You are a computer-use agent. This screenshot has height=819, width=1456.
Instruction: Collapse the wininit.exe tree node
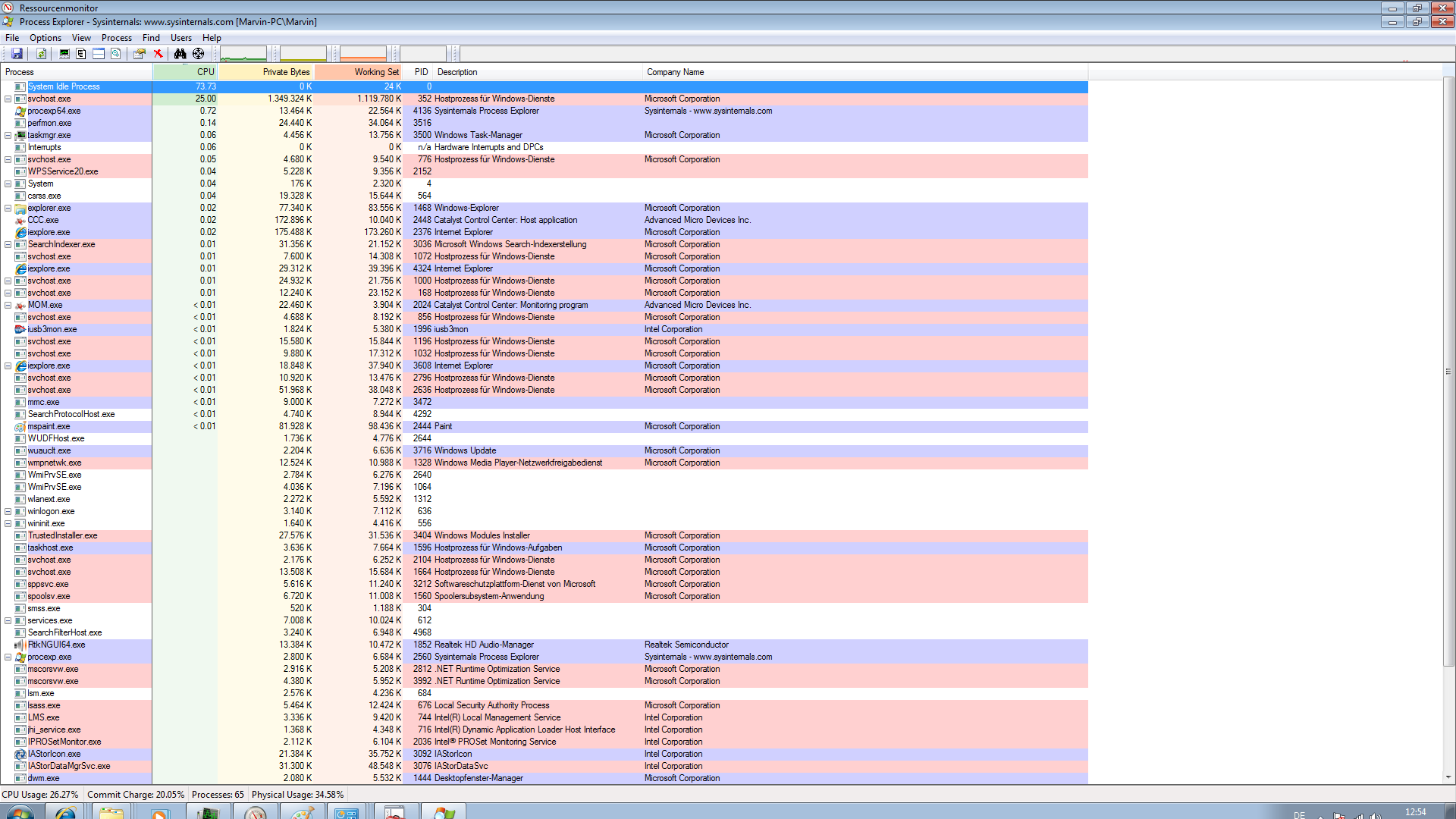point(8,523)
